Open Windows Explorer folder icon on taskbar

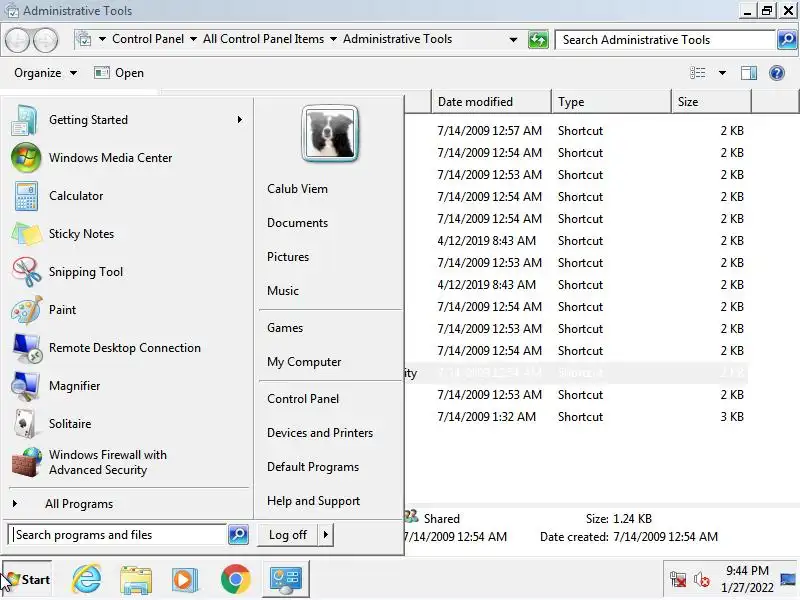(x=136, y=579)
